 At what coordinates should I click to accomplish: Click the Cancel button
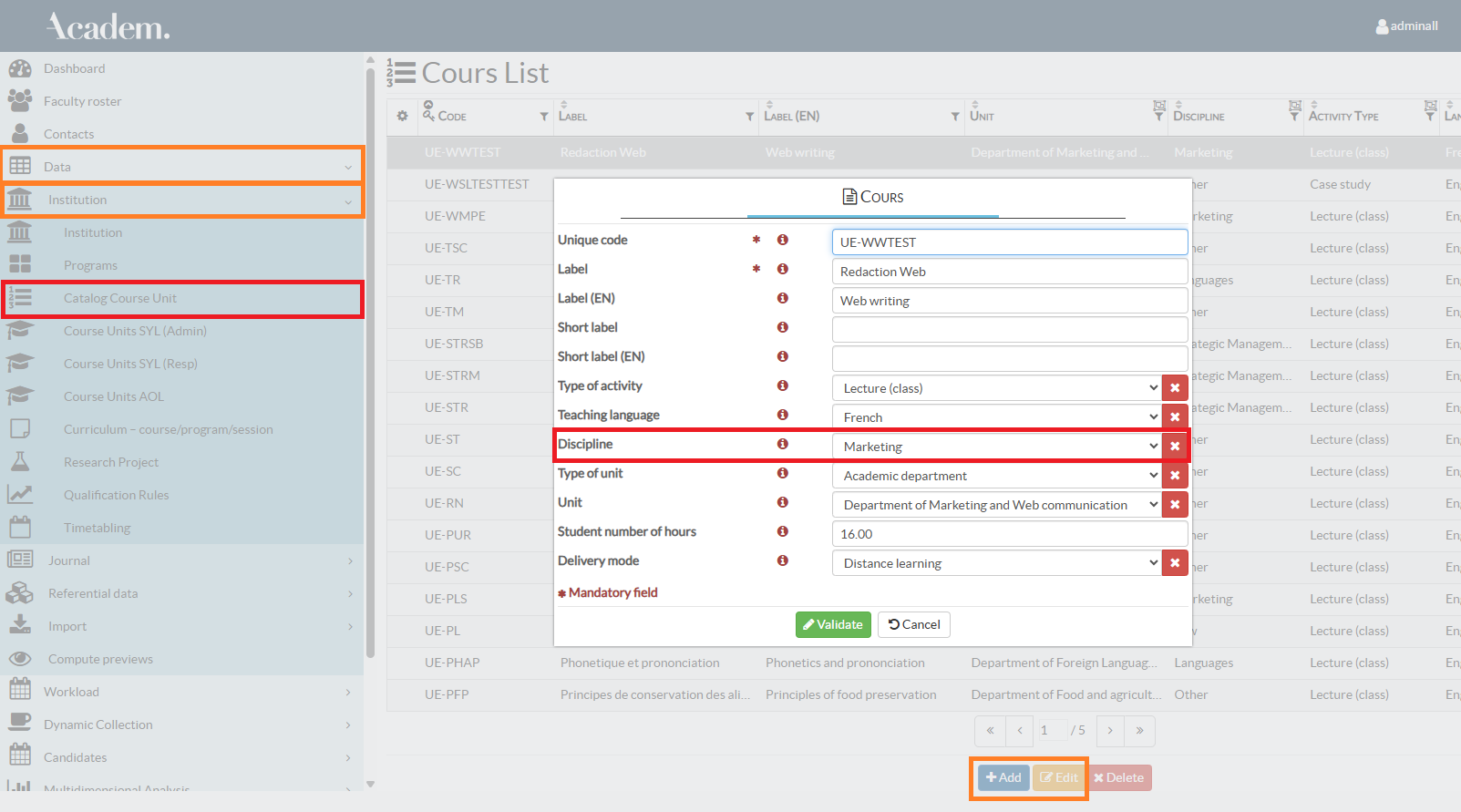point(914,624)
